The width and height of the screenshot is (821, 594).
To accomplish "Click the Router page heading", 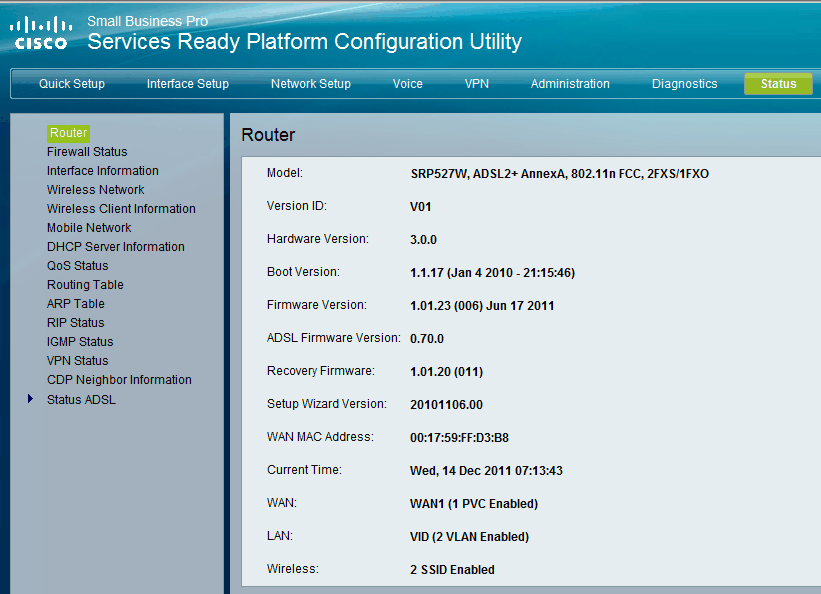I will 268,135.
